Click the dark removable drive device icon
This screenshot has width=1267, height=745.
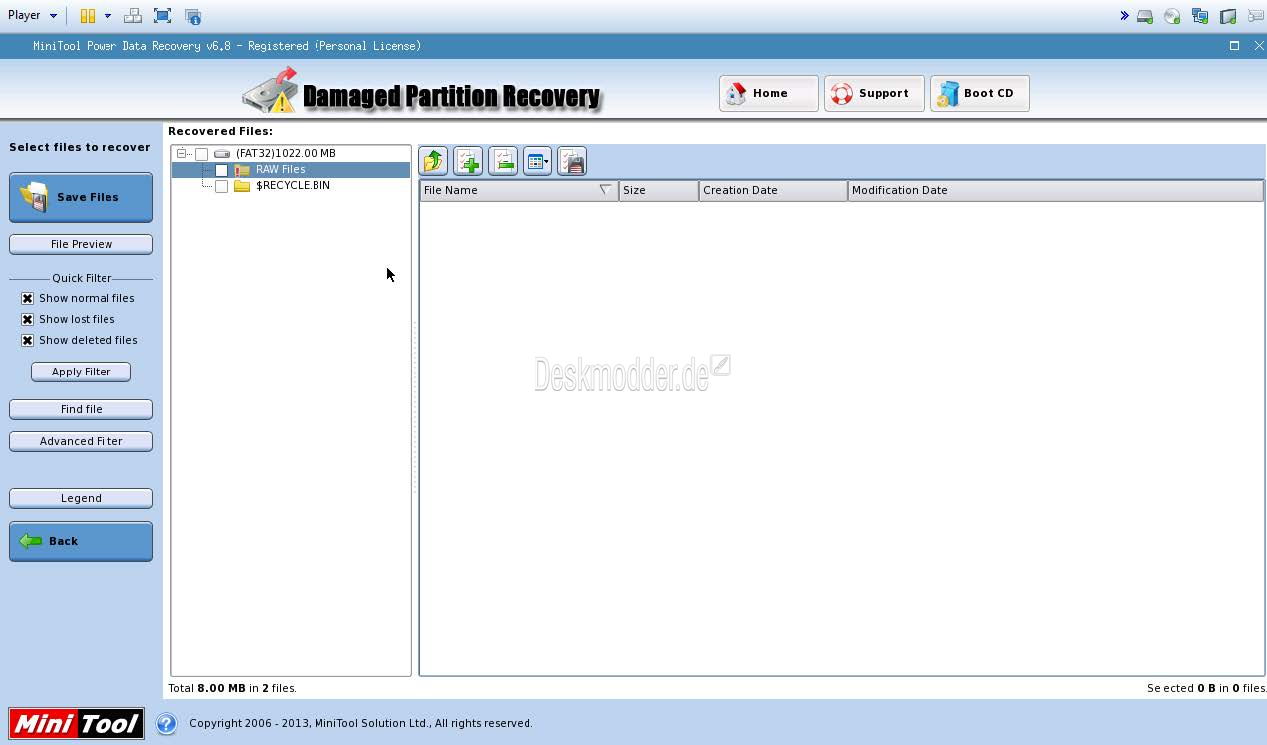[x=1228, y=16]
